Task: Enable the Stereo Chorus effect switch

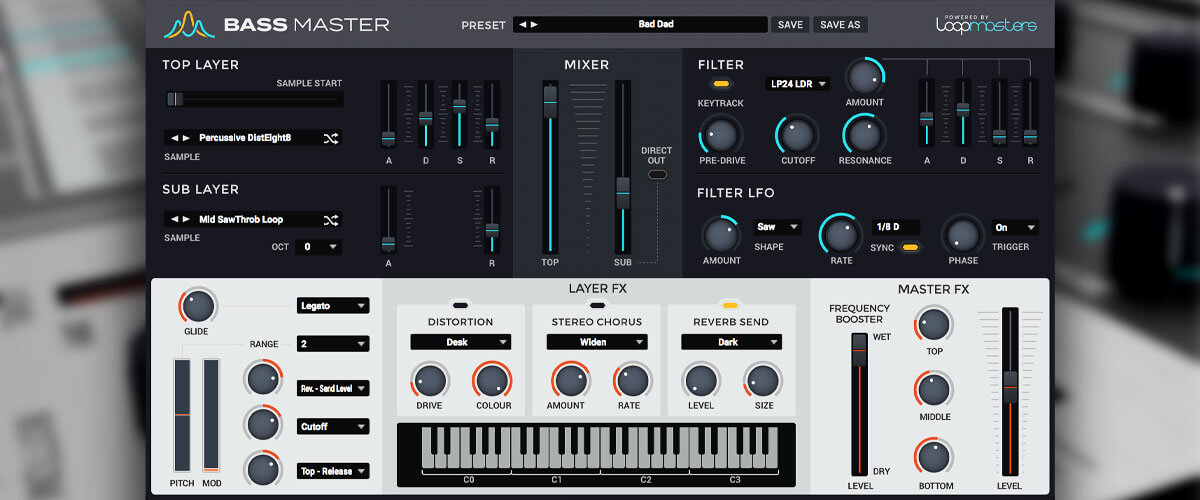Action: (x=597, y=304)
